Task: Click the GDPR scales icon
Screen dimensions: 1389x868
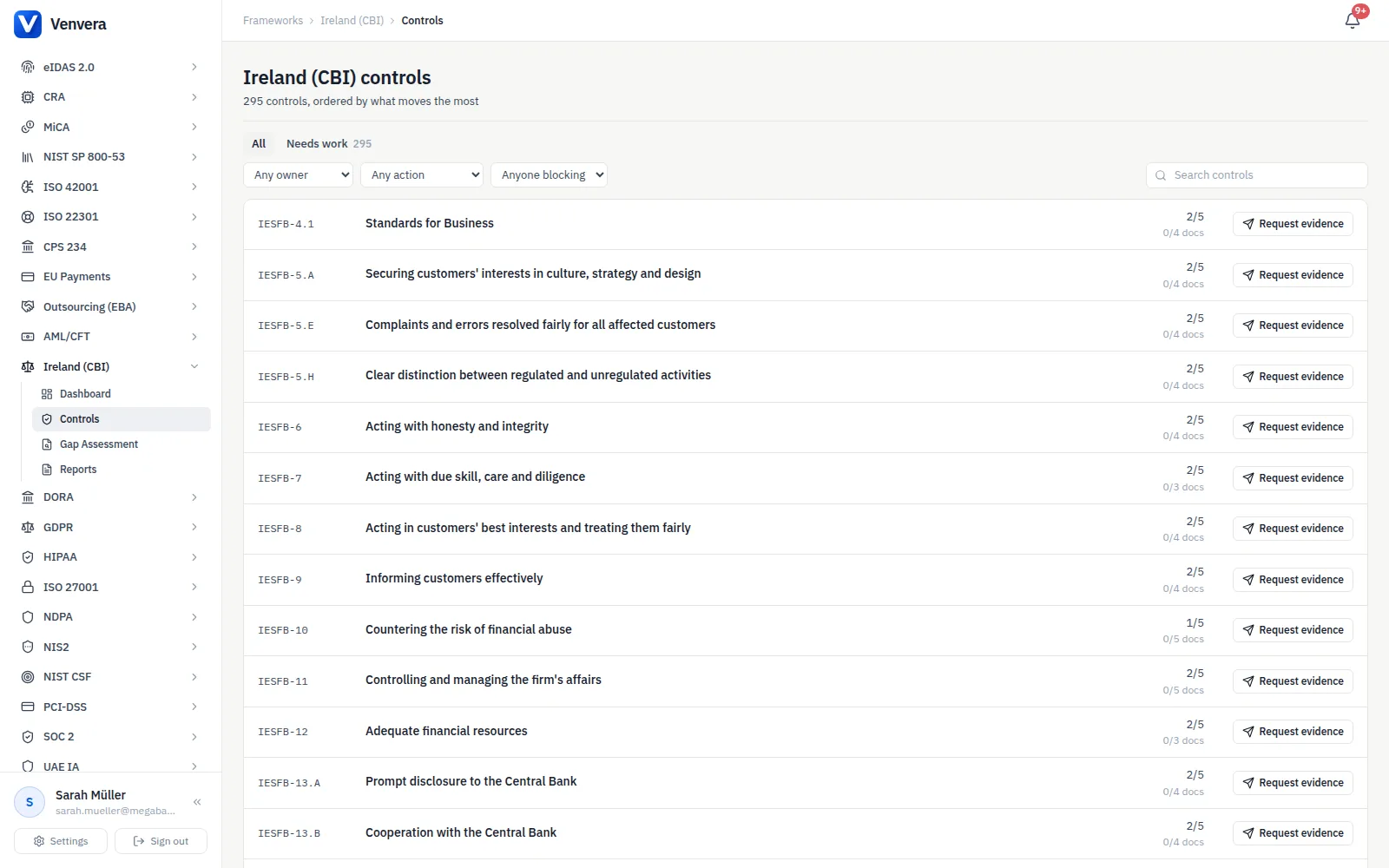Action: (28, 528)
